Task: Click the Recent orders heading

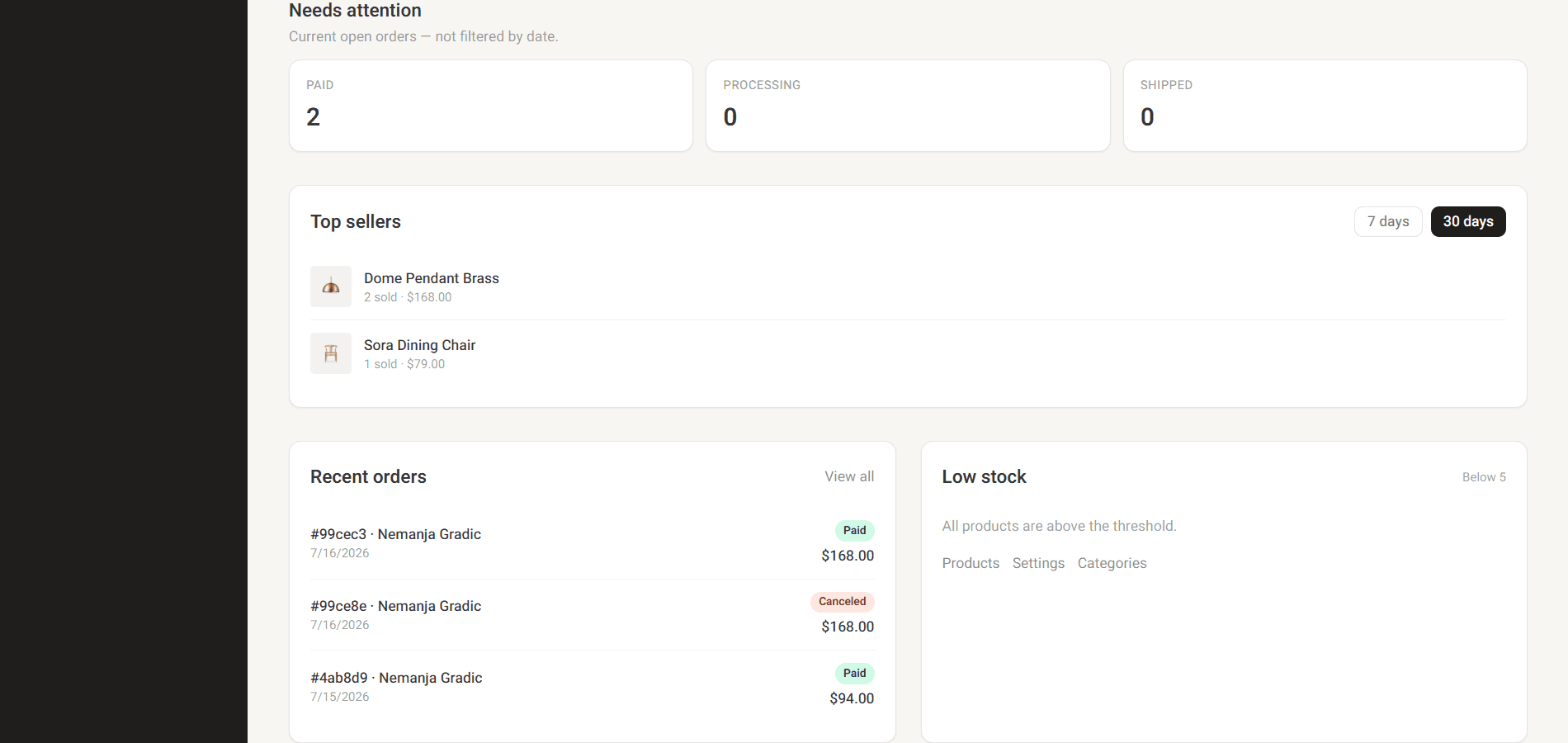Action: [x=368, y=477]
